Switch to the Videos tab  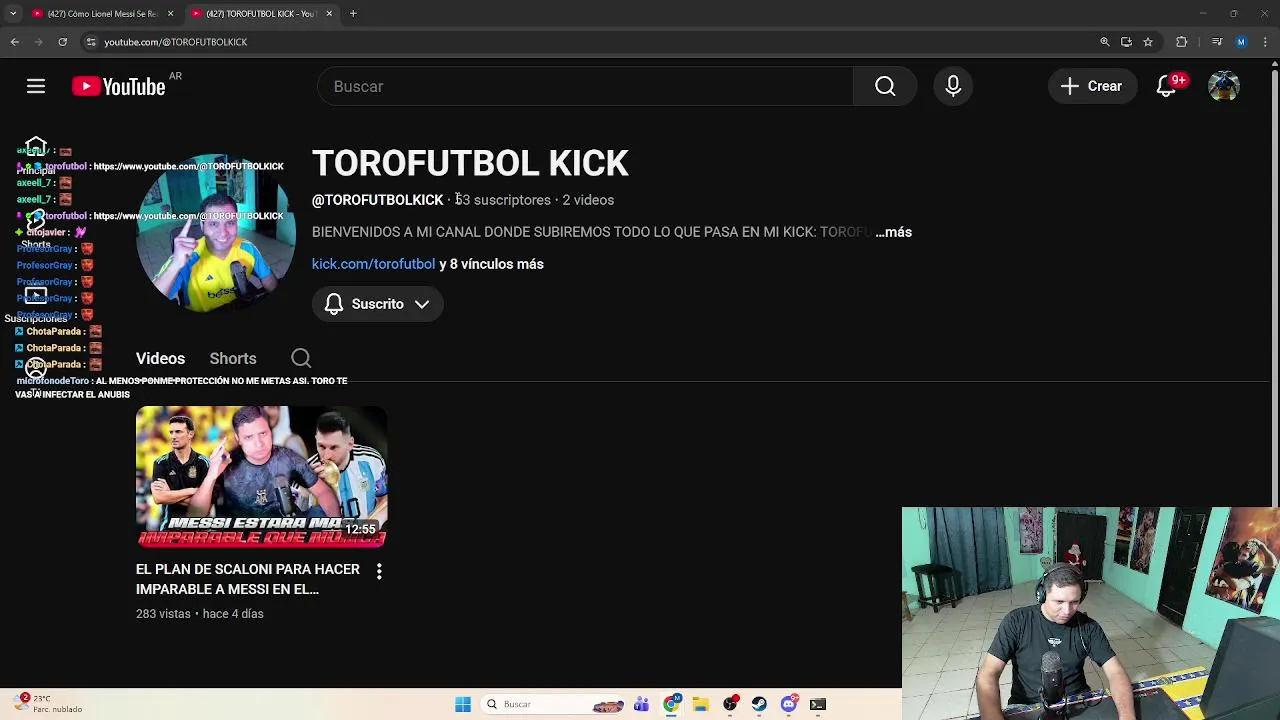[x=160, y=358]
